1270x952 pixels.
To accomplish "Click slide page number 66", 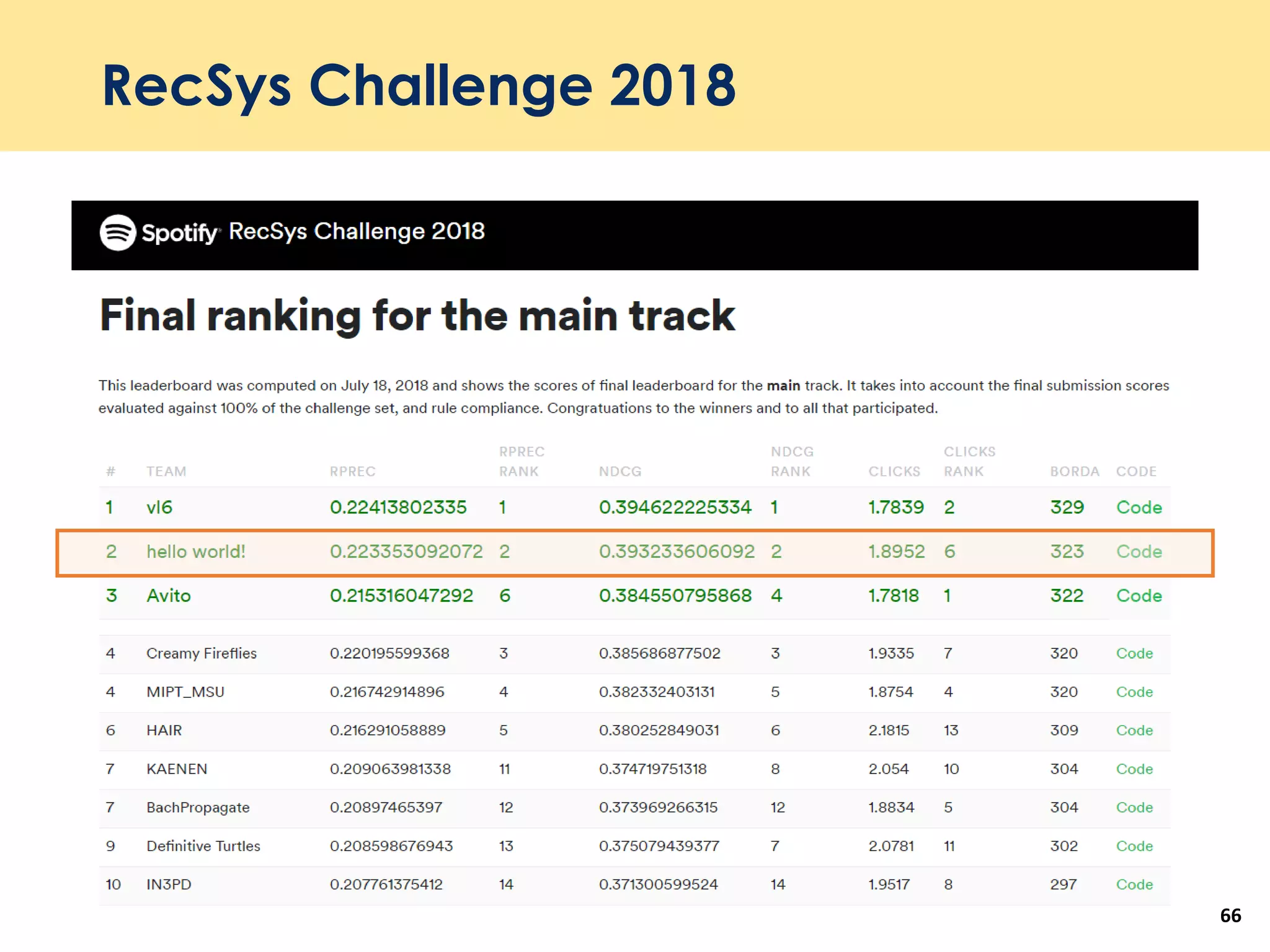I will [1230, 915].
